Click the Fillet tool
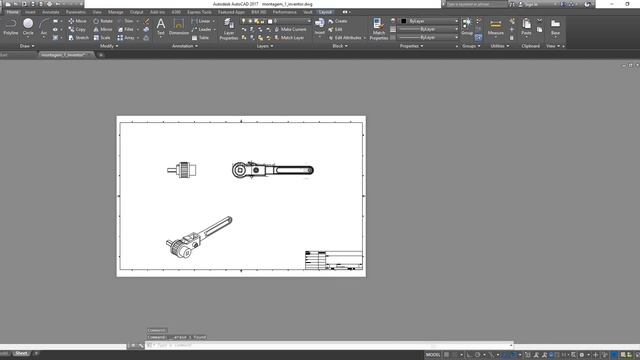The image size is (640, 360). pyautogui.click(x=126, y=29)
